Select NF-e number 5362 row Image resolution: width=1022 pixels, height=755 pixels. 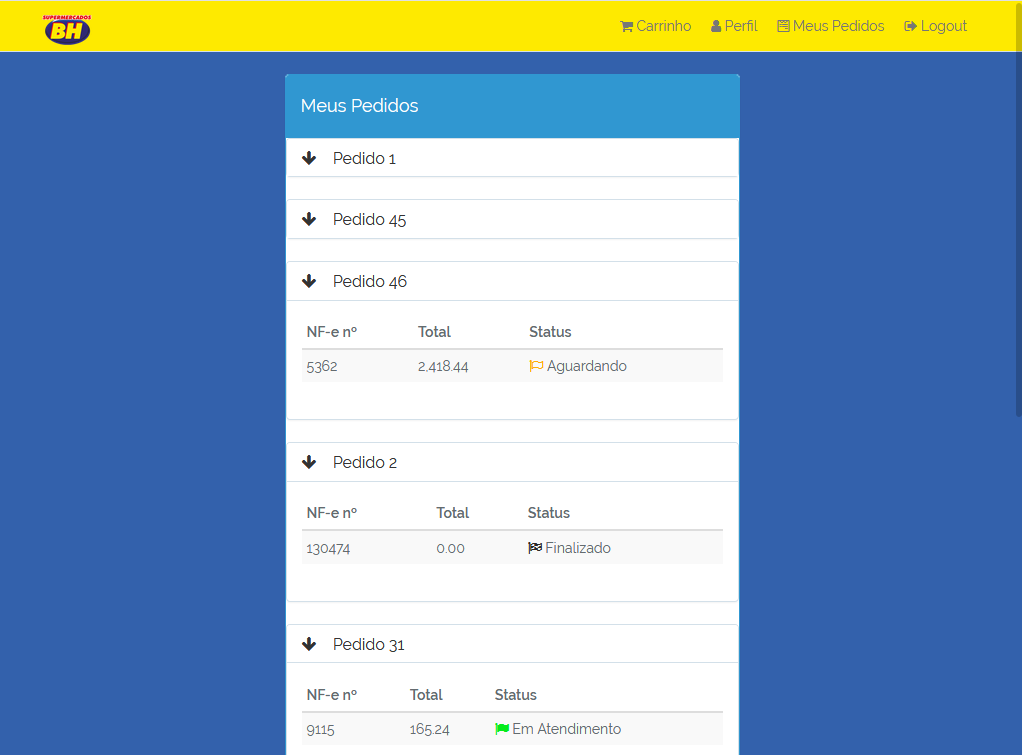tap(512, 366)
